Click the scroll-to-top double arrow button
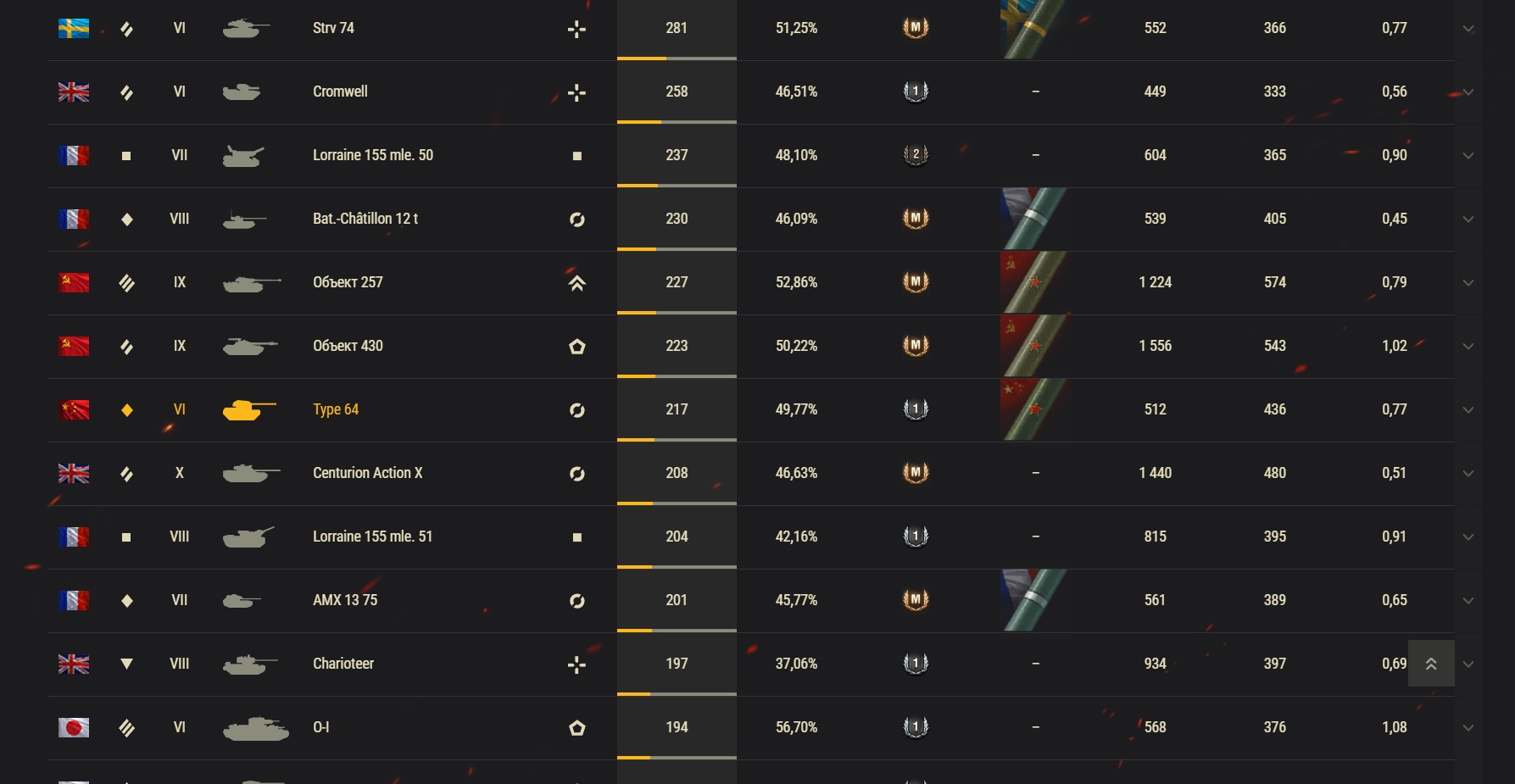1515x784 pixels. coord(1431,664)
